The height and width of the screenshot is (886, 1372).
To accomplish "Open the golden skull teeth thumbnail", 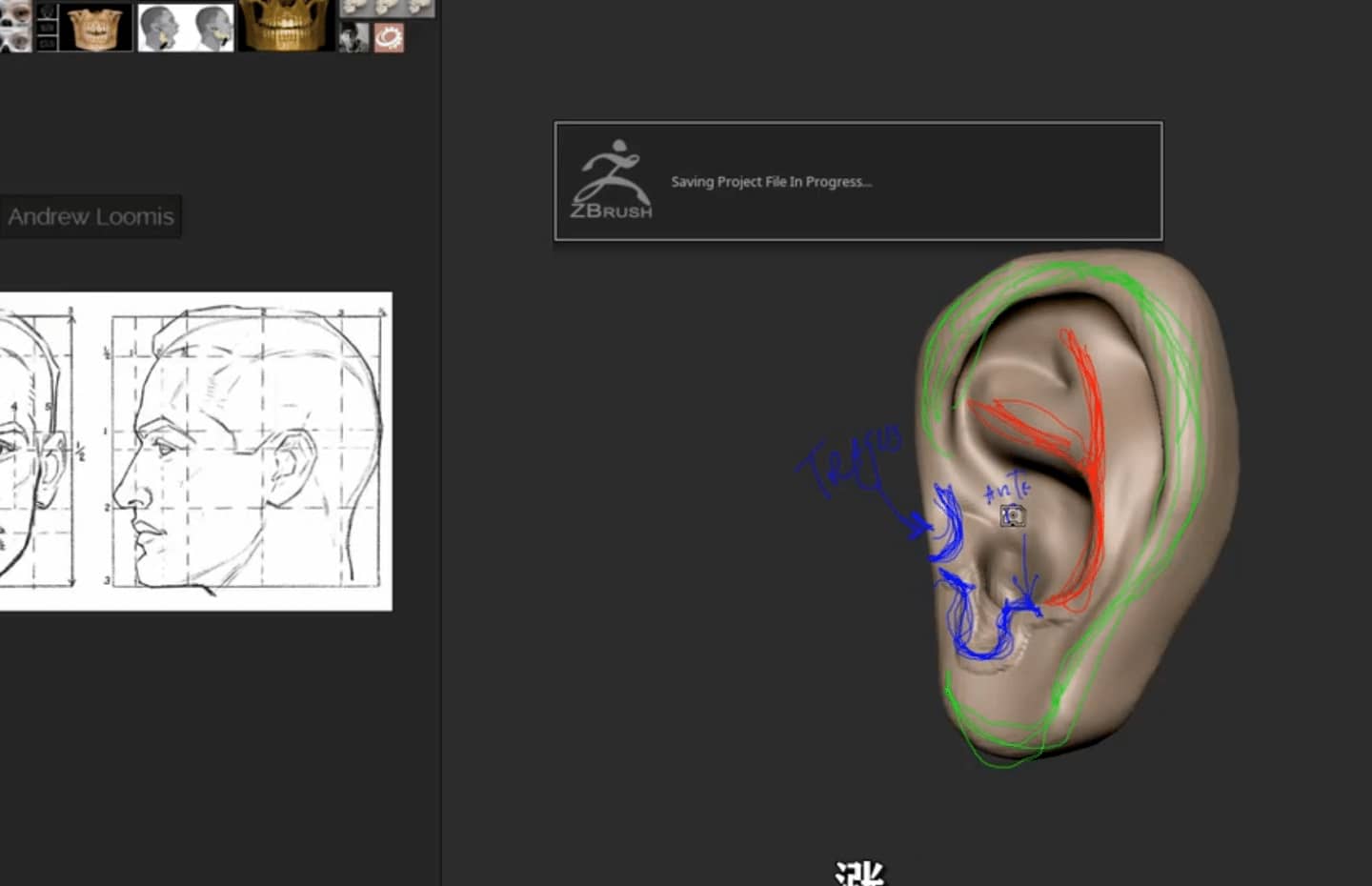I will point(286,25).
